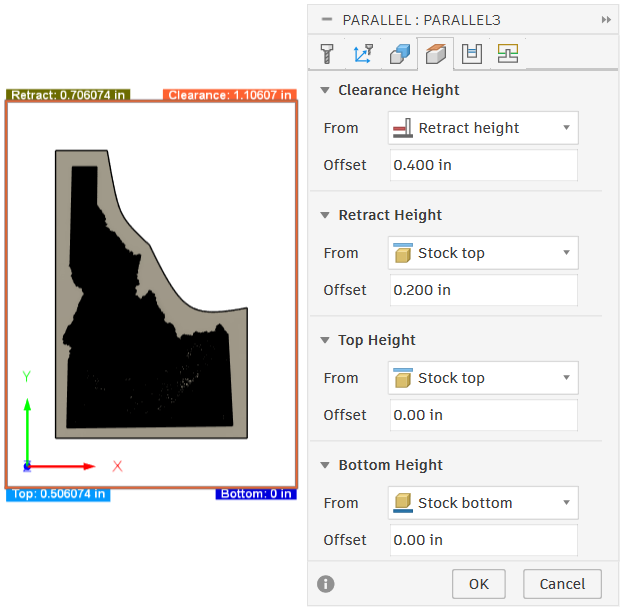Open Clearance Height From dropdown
This screenshot has height=611, width=622.
(483, 128)
